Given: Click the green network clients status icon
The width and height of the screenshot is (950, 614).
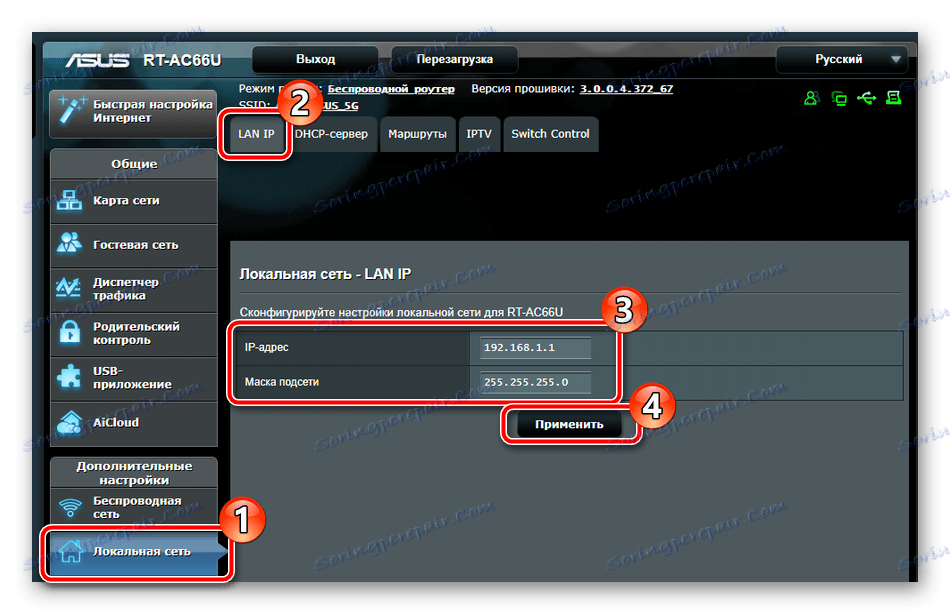Looking at the screenshot, I should click(x=839, y=98).
